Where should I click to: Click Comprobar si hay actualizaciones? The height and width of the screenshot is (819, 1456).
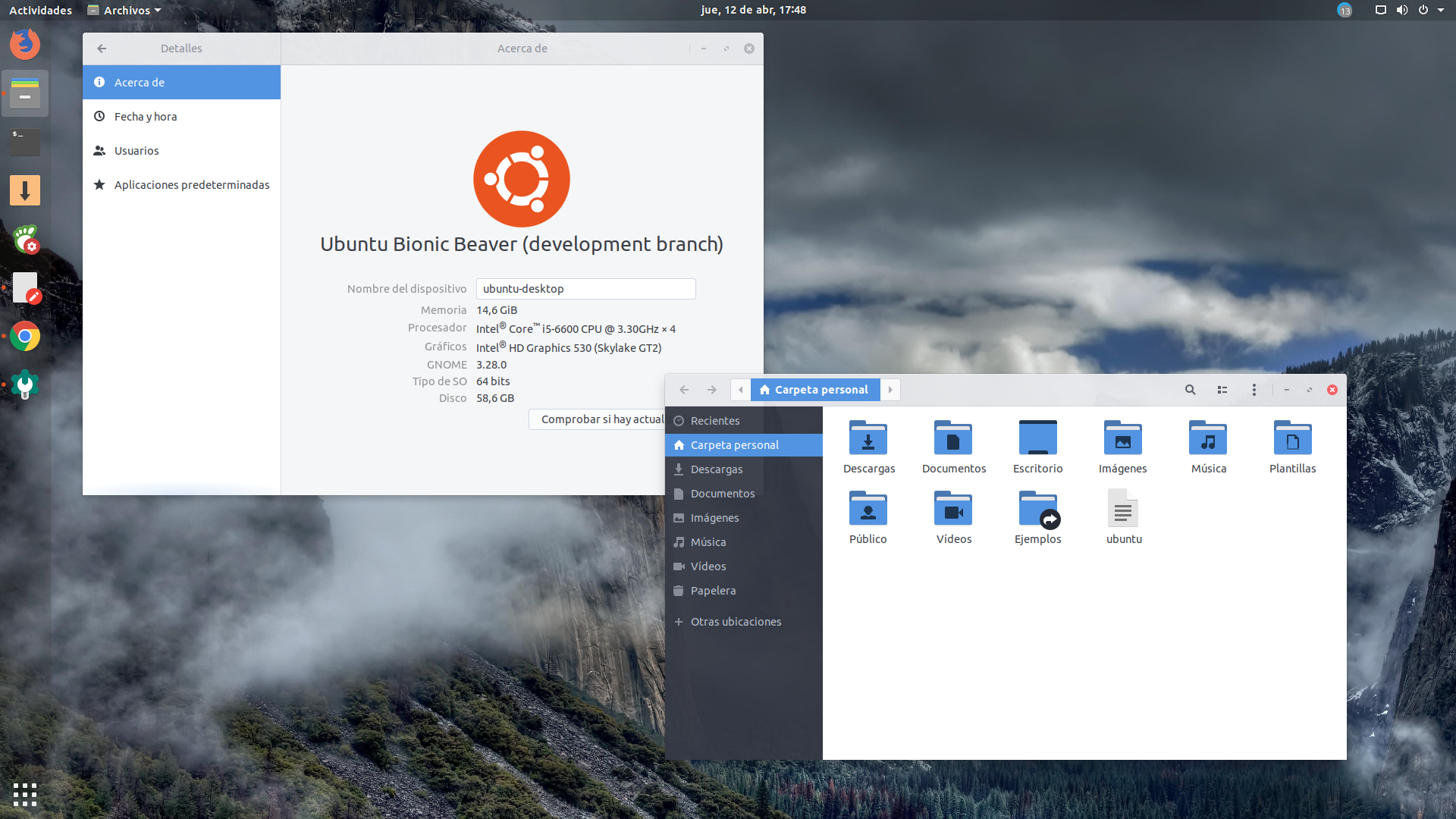coord(599,419)
